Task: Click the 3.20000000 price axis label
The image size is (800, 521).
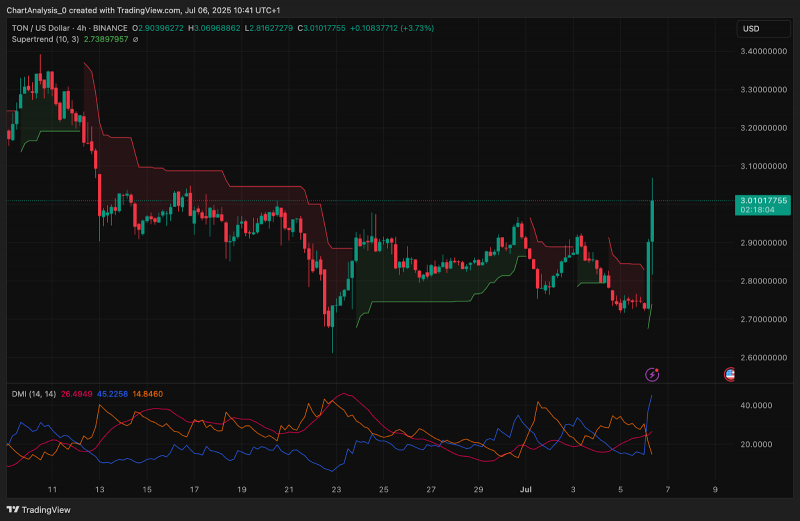Action: tap(763, 128)
